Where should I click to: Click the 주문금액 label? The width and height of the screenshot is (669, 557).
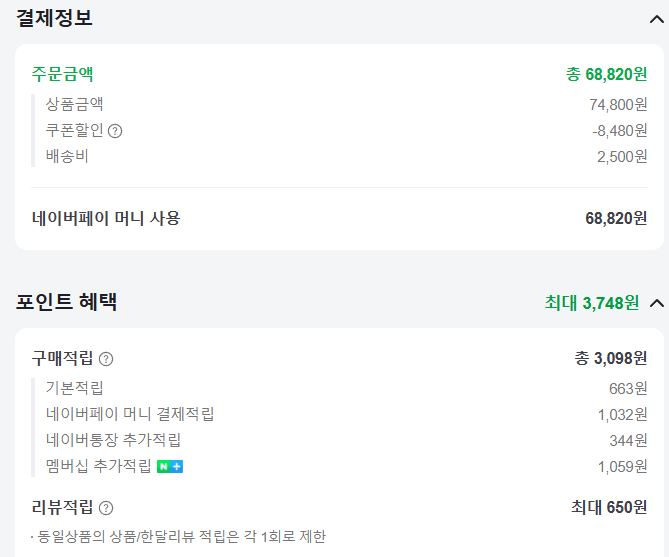pyautogui.click(x=63, y=74)
